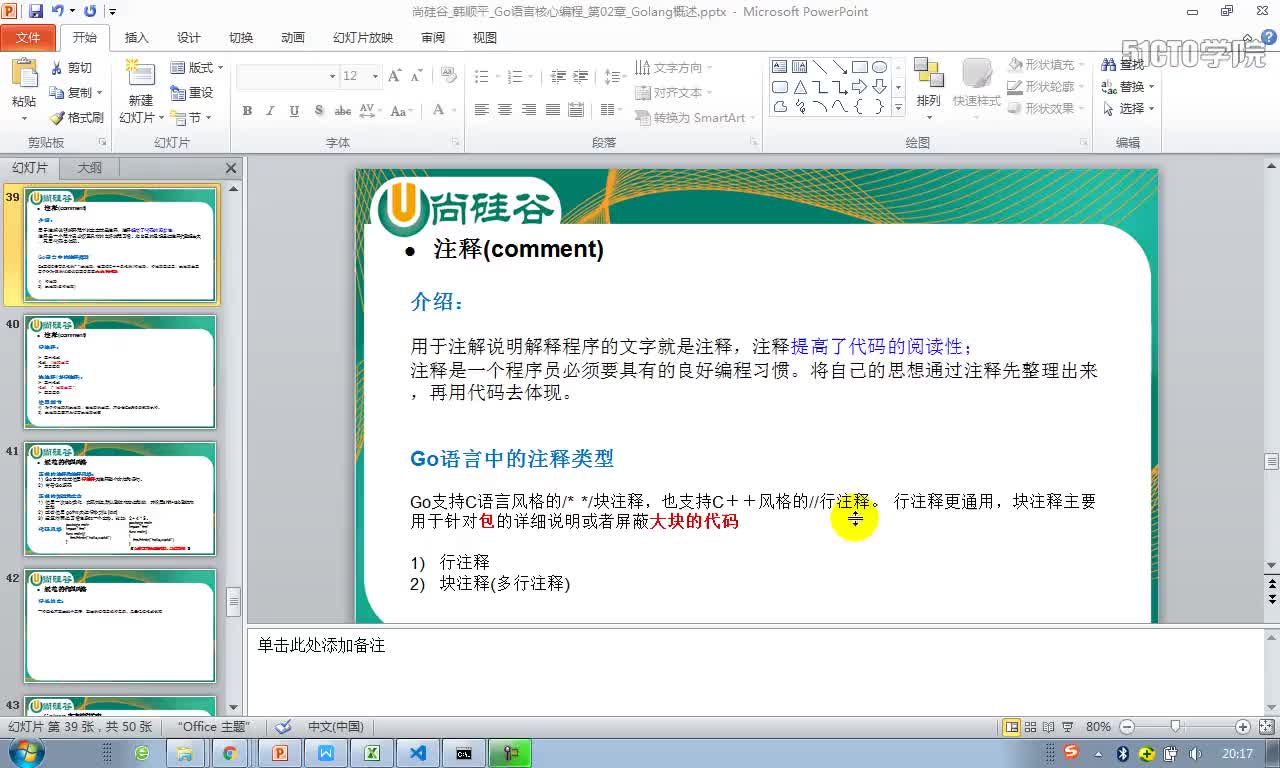
Task: Open the Layout (版式) dropdown
Action: (196, 68)
